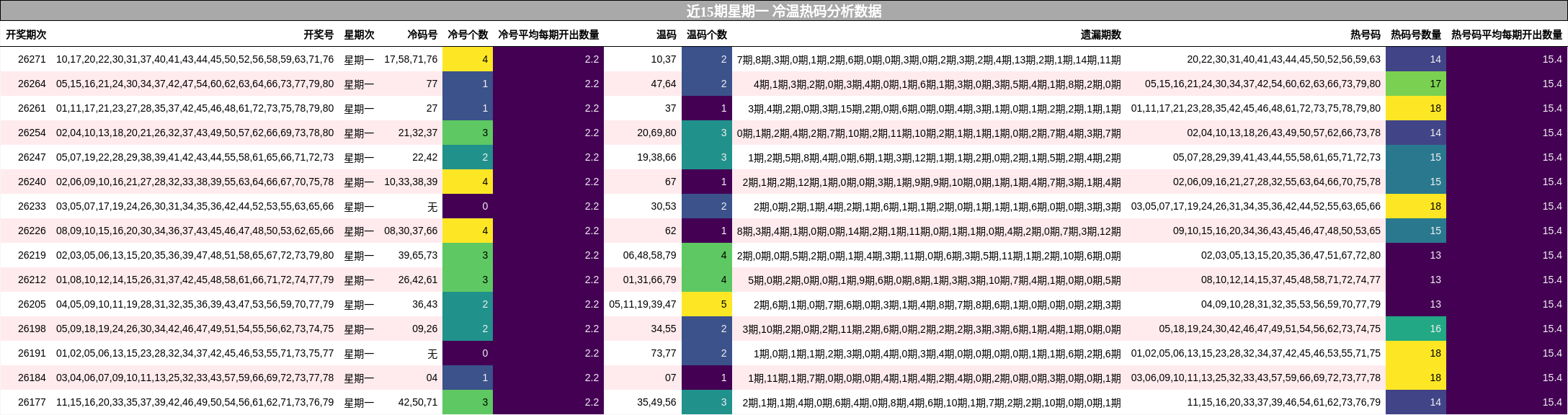Click the '温码个数' column header
This screenshot has width=1568, height=415.
coord(707,35)
